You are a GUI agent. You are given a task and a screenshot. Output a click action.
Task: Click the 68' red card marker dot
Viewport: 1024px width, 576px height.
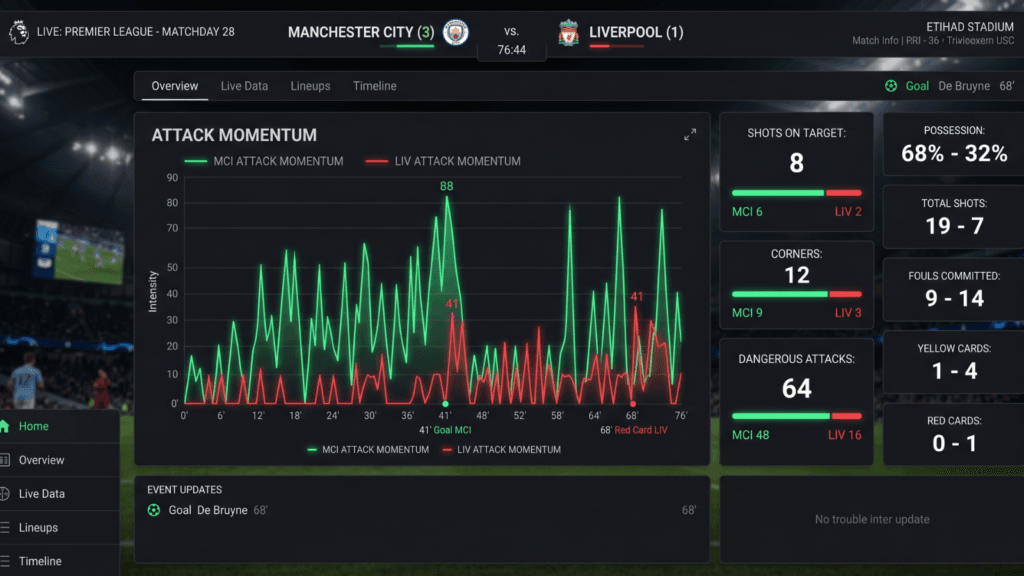pyautogui.click(x=632, y=404)
